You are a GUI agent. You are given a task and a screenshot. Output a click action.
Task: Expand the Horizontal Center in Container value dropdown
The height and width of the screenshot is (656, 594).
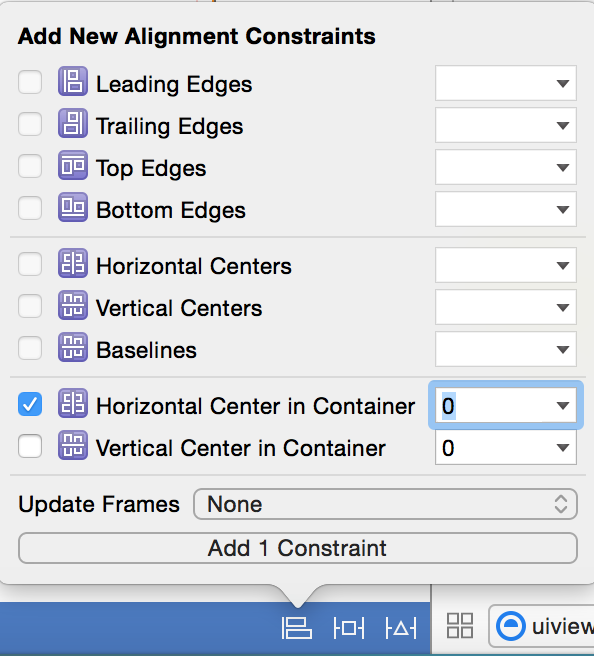coord(563,405)
